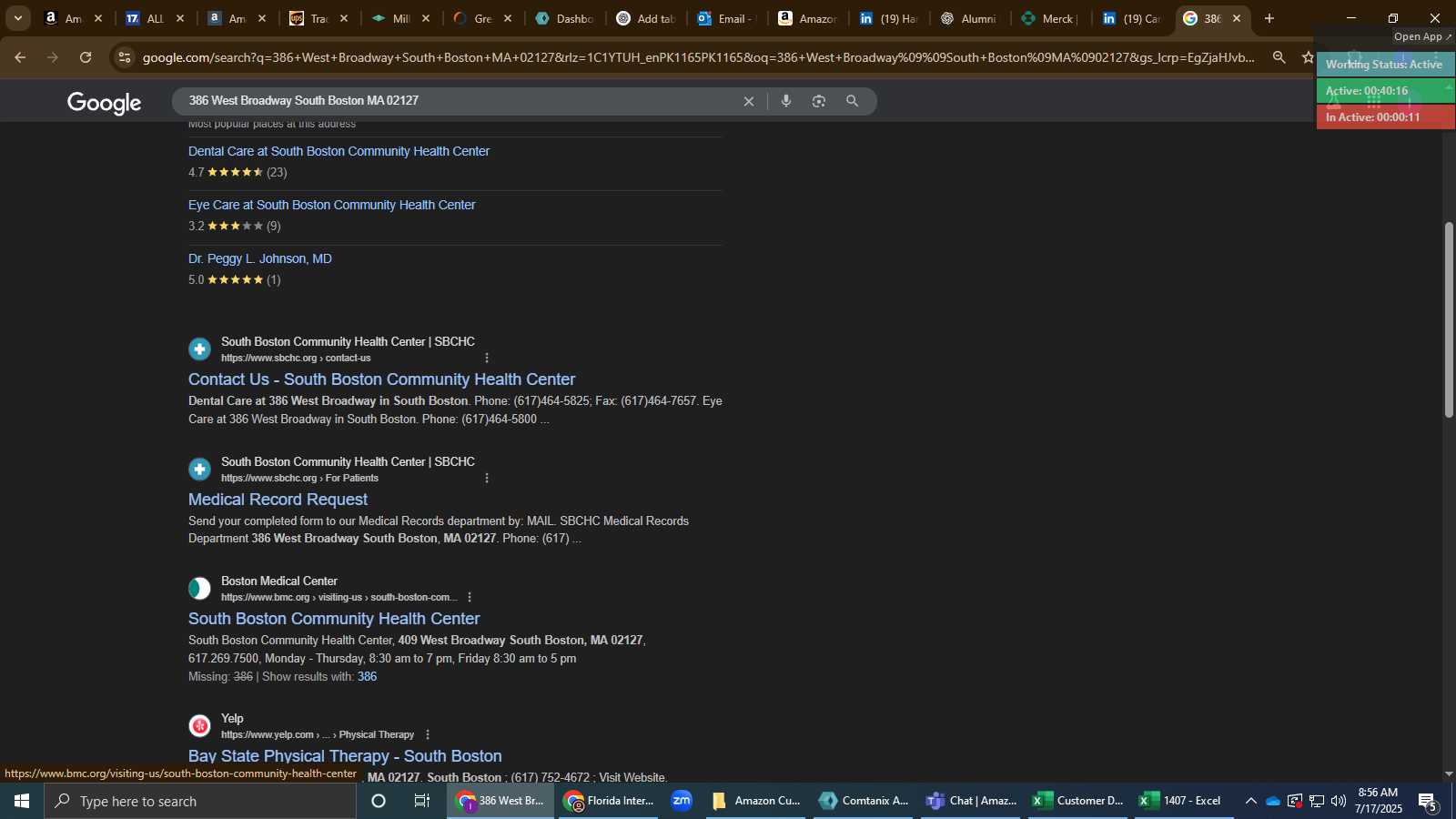
Task: Open Dr. Peggy L. Johnson, MD listing
Action: [x=259, y=259]
